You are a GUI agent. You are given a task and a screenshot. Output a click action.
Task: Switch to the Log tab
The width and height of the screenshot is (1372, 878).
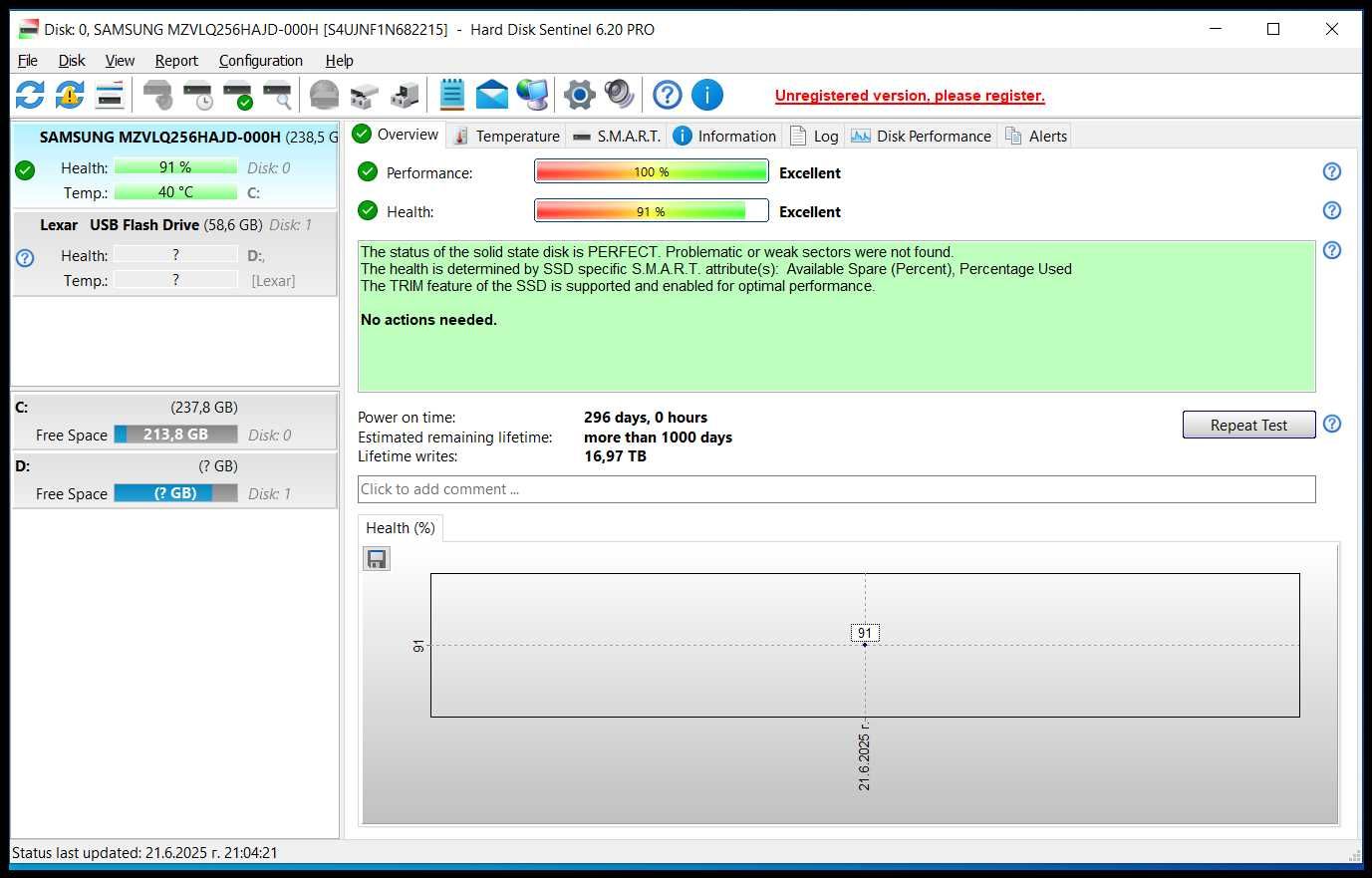814,137
